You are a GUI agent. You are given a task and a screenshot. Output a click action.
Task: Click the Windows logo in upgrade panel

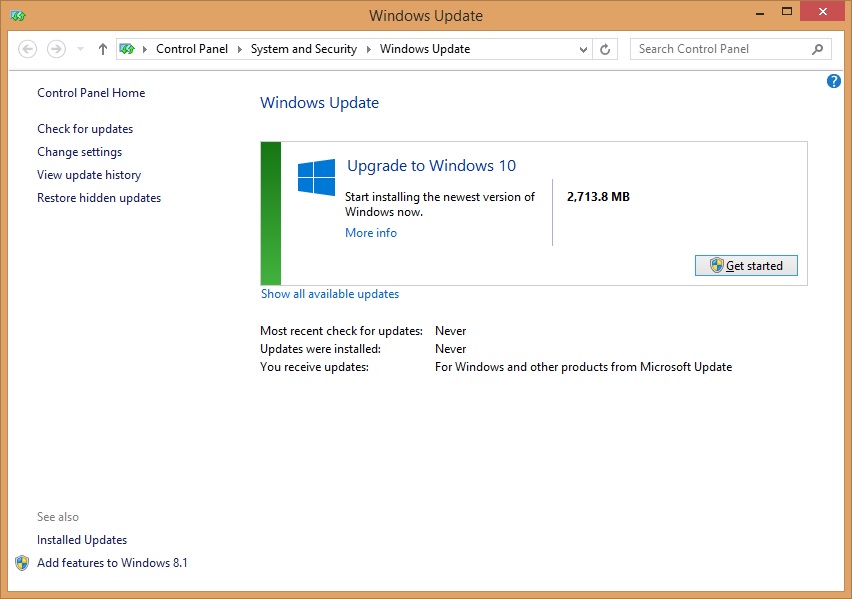(x=316, y=177)
